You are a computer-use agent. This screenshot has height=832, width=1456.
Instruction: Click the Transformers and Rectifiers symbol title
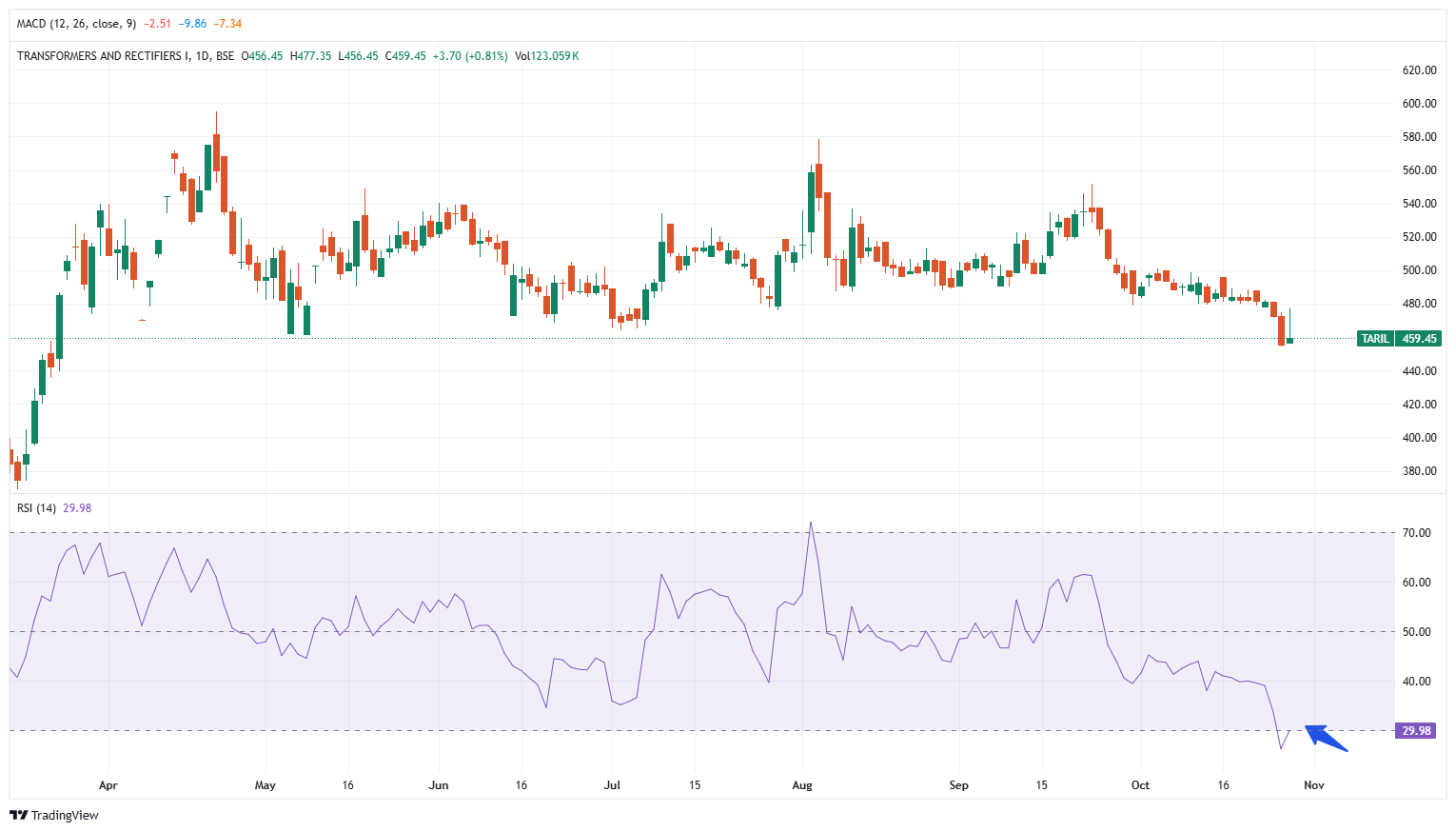click(126, 56)
